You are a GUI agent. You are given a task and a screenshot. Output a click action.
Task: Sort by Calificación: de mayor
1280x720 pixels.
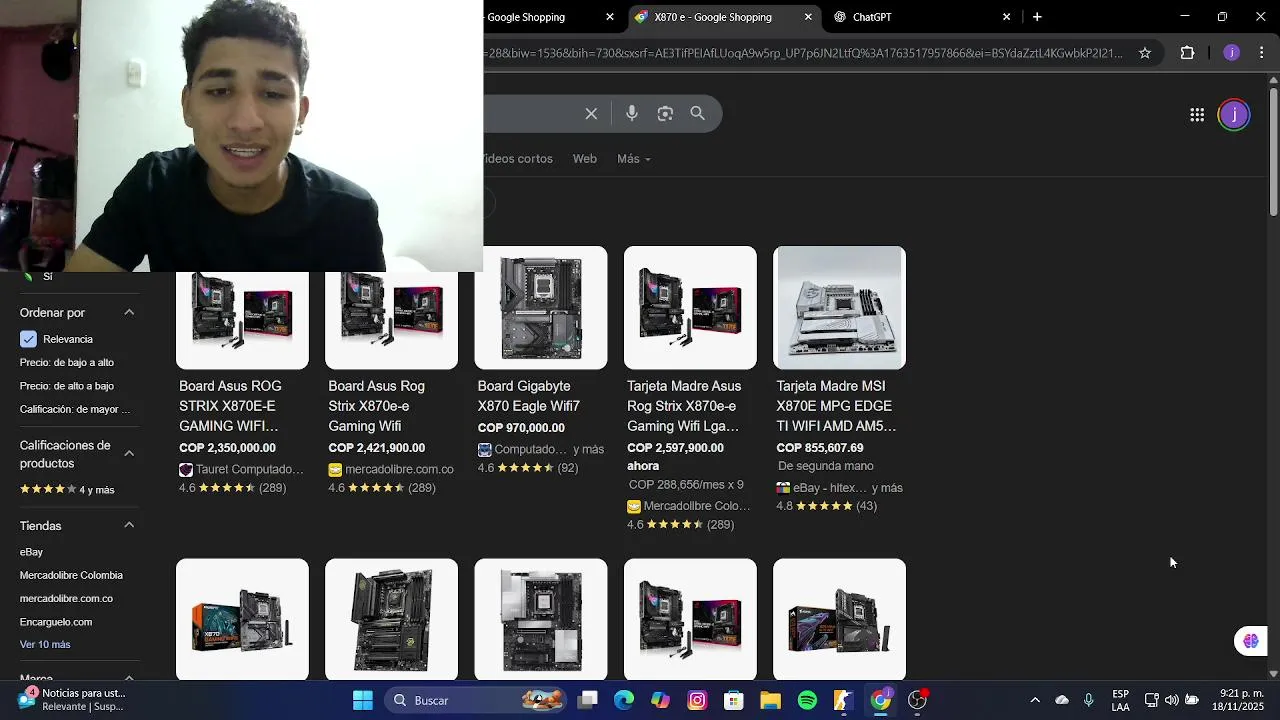75,409
